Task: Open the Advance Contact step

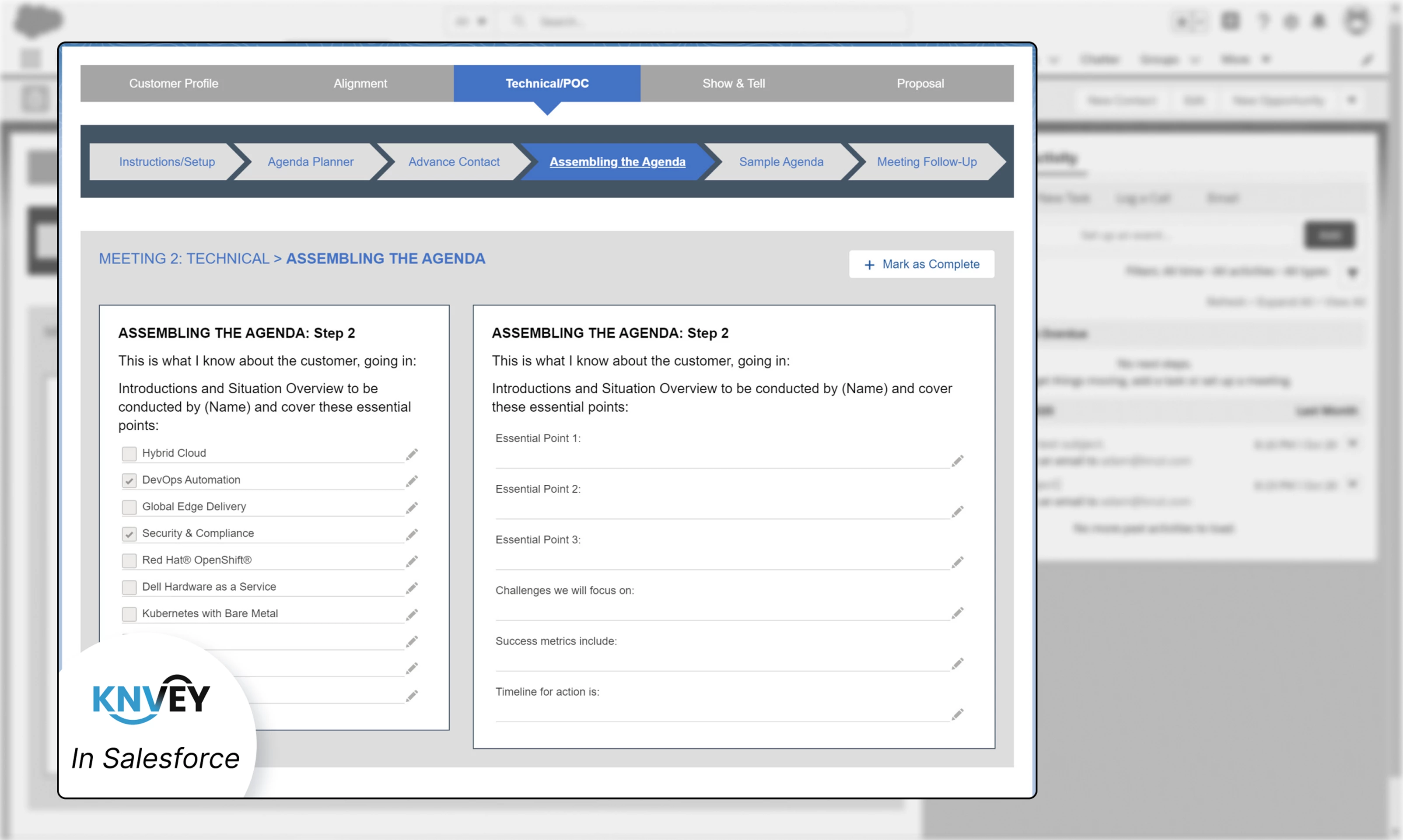Action: [454, 162]
